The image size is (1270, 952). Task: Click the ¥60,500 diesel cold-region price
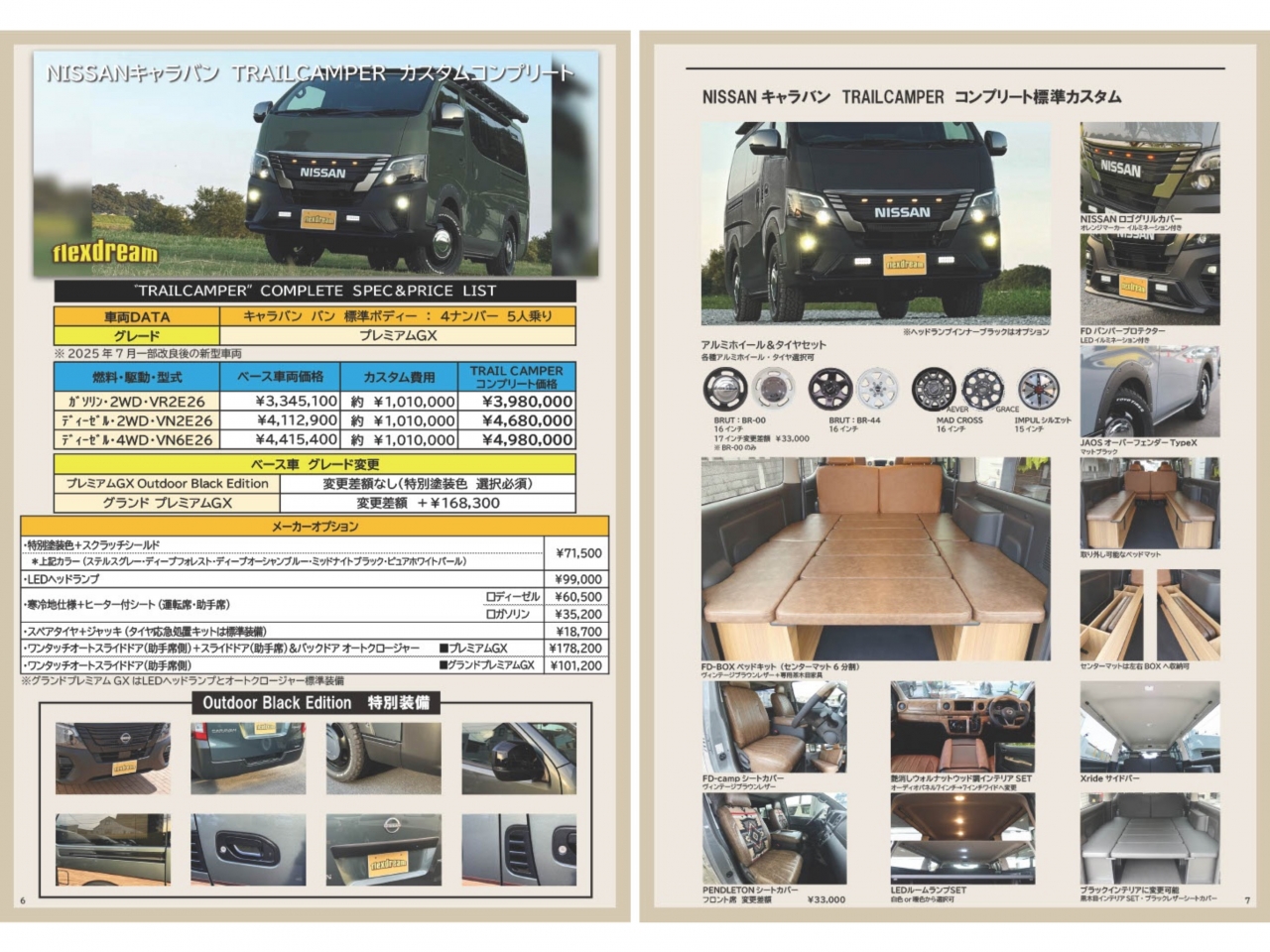[x=576, y=597]
